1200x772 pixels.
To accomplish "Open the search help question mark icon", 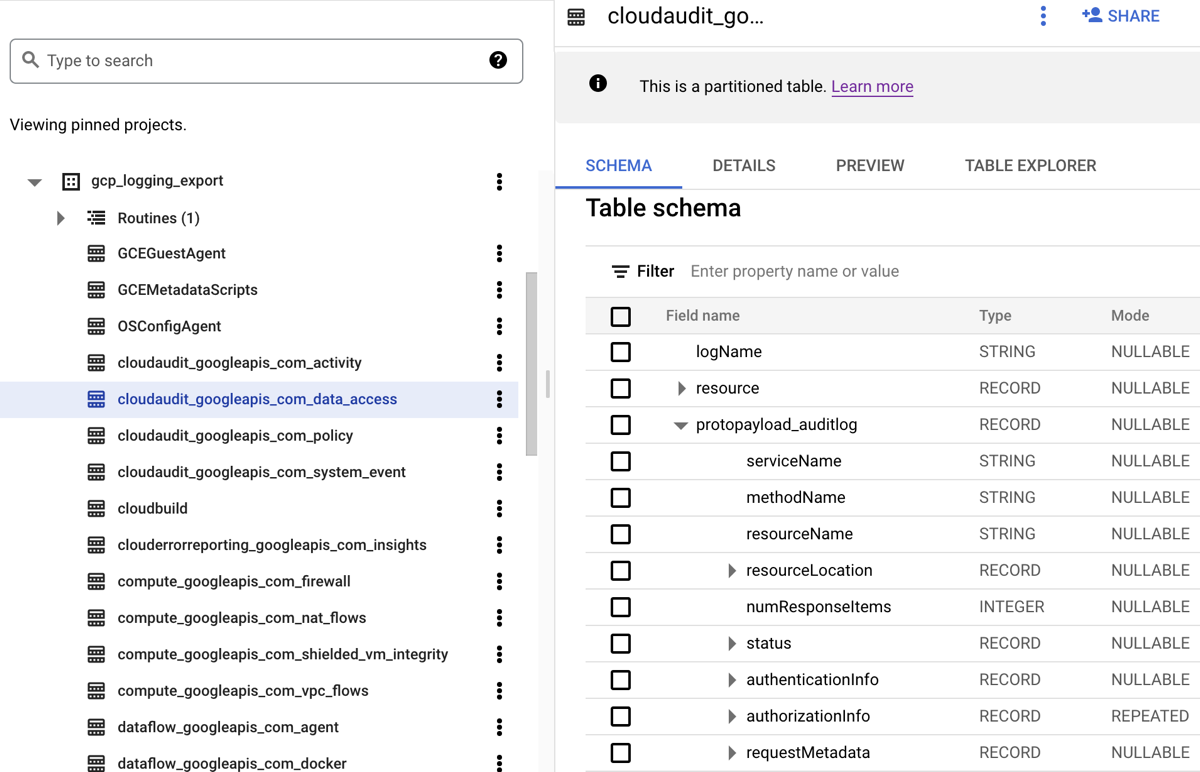I will click(498, 61).
